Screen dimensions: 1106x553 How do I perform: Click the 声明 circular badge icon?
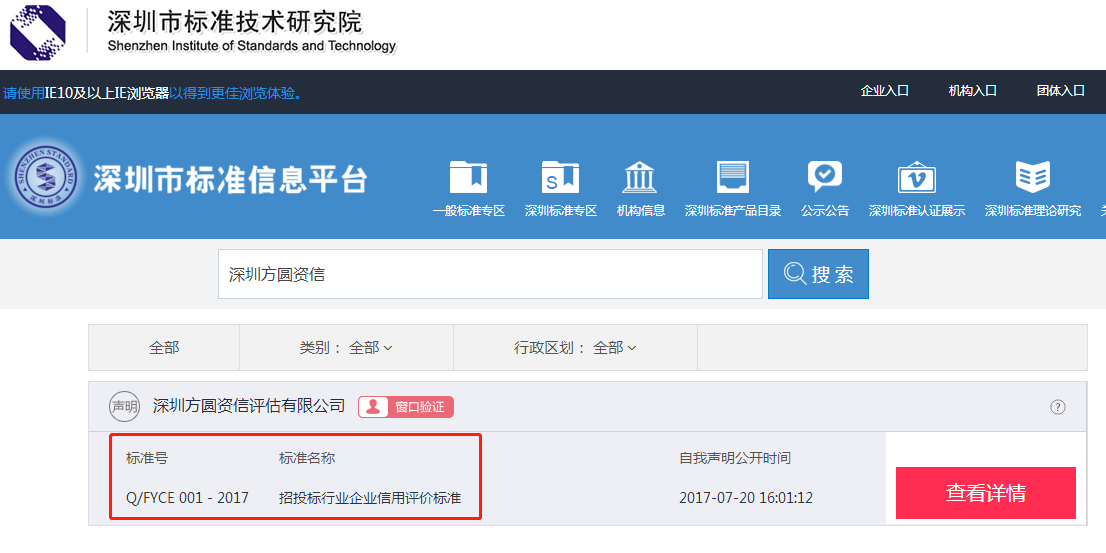click(124, 407)
